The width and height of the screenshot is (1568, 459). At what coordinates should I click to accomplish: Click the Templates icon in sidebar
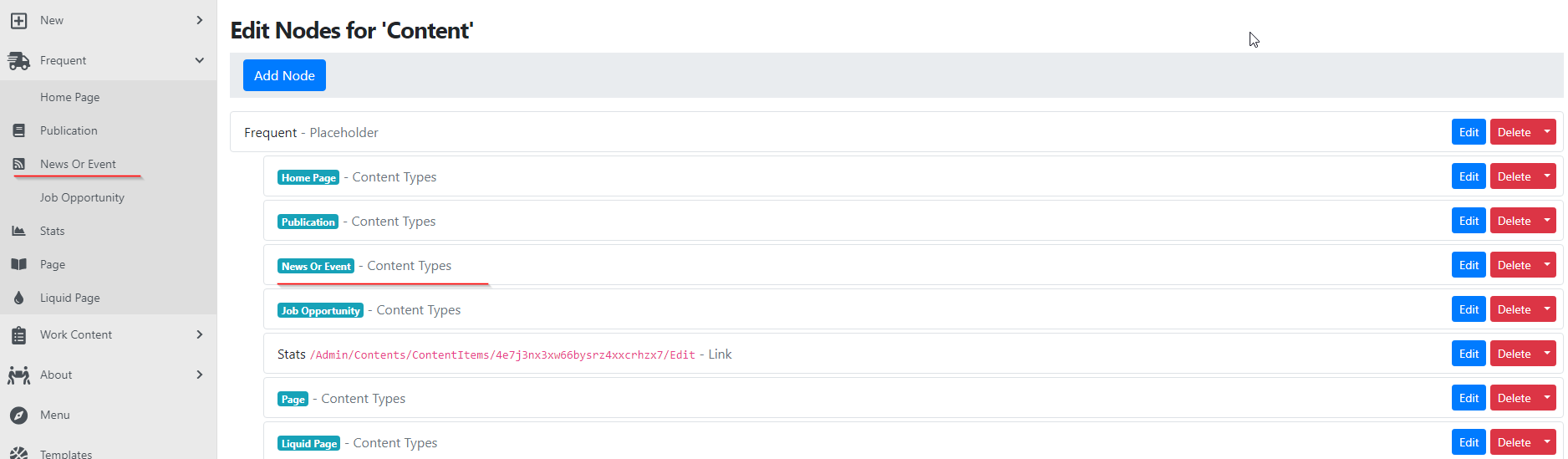pos(18,453)
